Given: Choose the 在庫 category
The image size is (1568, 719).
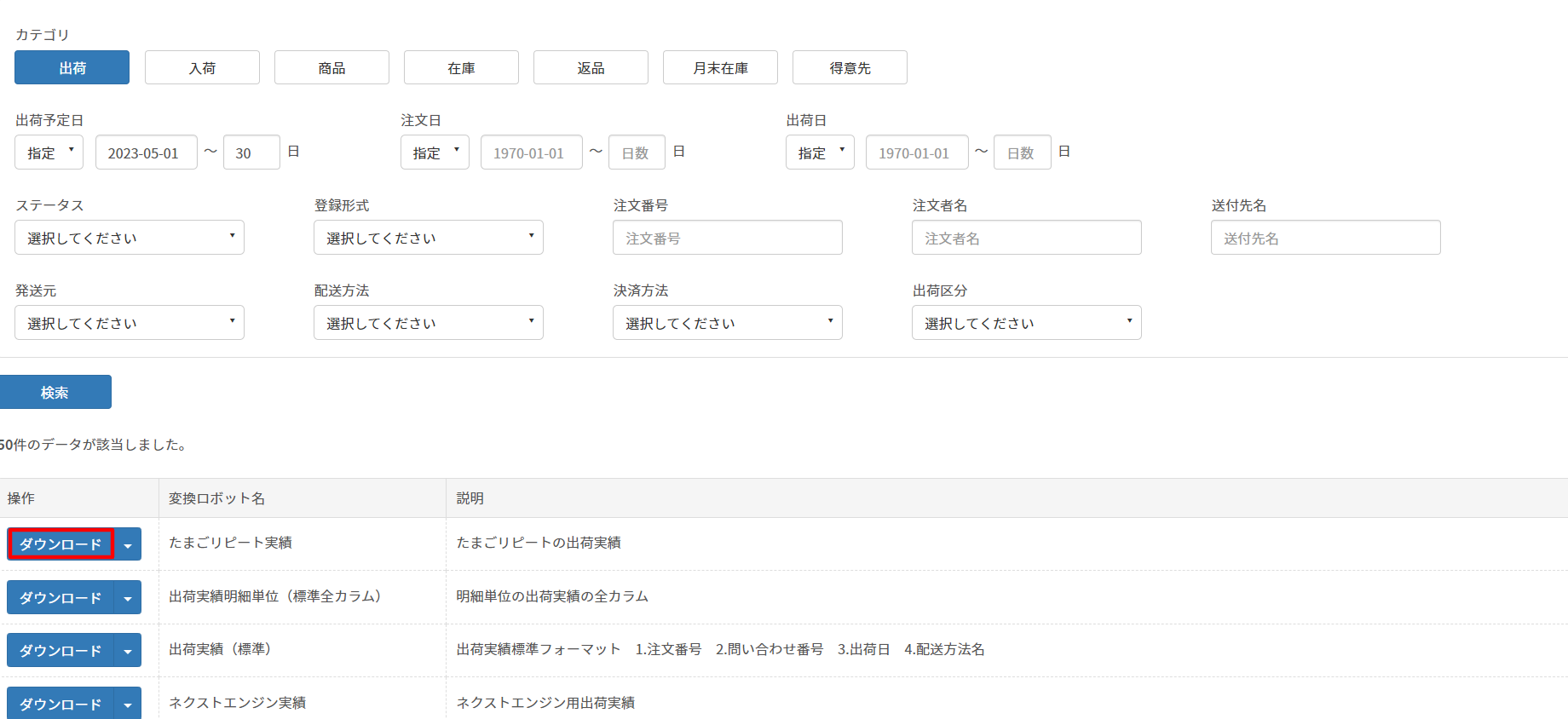Looking at the screenshot, I should click(461, 67).
